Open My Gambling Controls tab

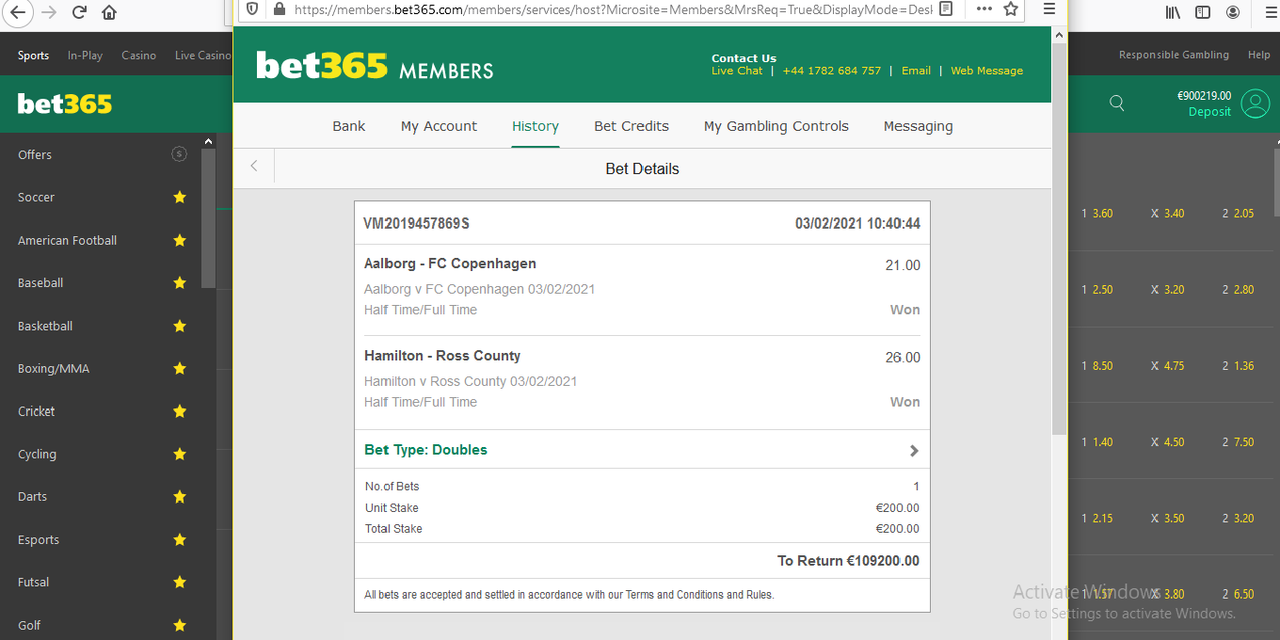point(776,126)
